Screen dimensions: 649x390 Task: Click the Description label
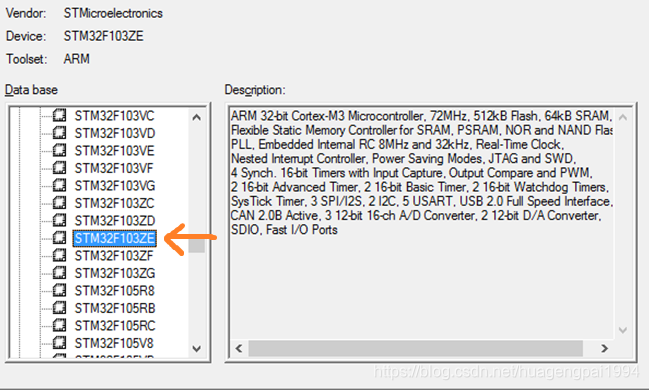[x=255, y=90]
